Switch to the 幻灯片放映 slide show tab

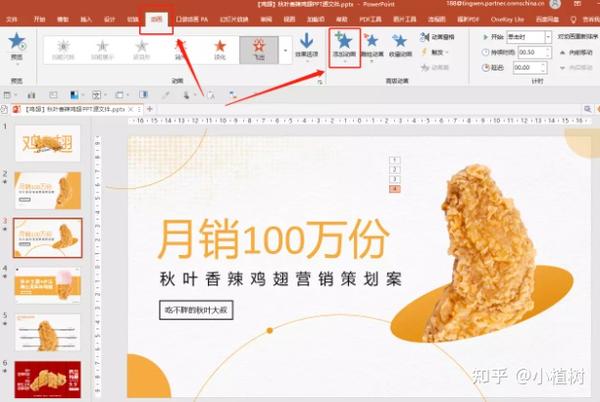tap(234, 19)
